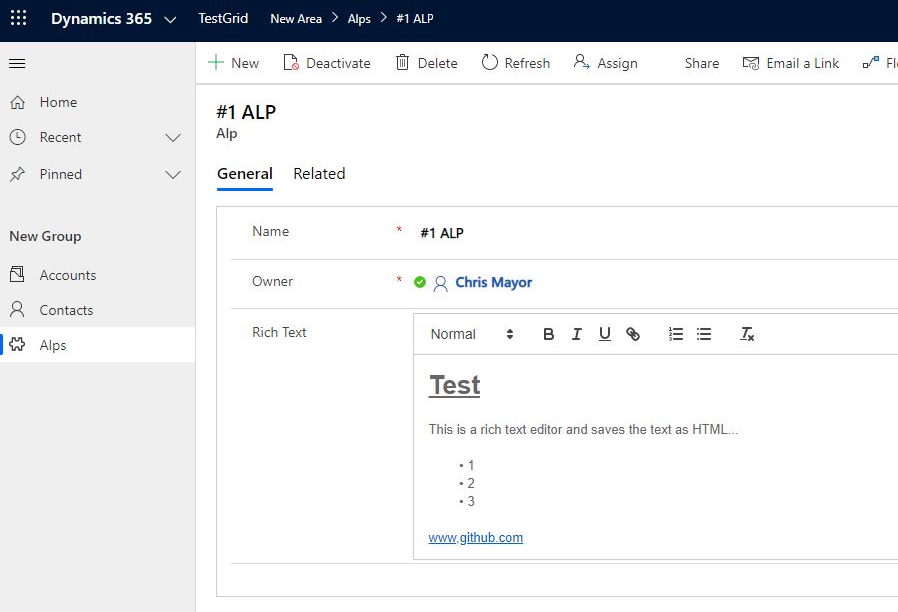Screen dimensions: 898x612
Task: Open the www.github.com link
Action: coord(475,538)
